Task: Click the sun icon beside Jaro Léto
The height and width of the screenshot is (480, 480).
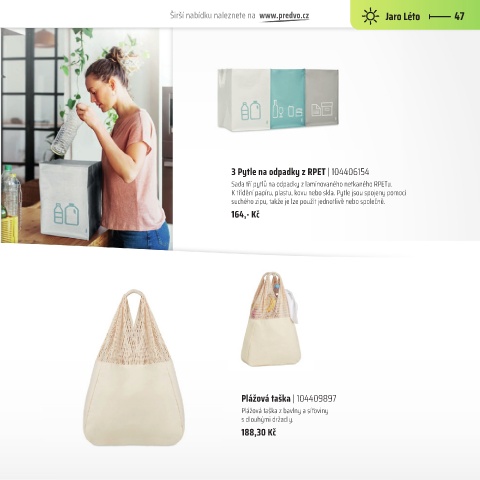Action: point(370,16)
